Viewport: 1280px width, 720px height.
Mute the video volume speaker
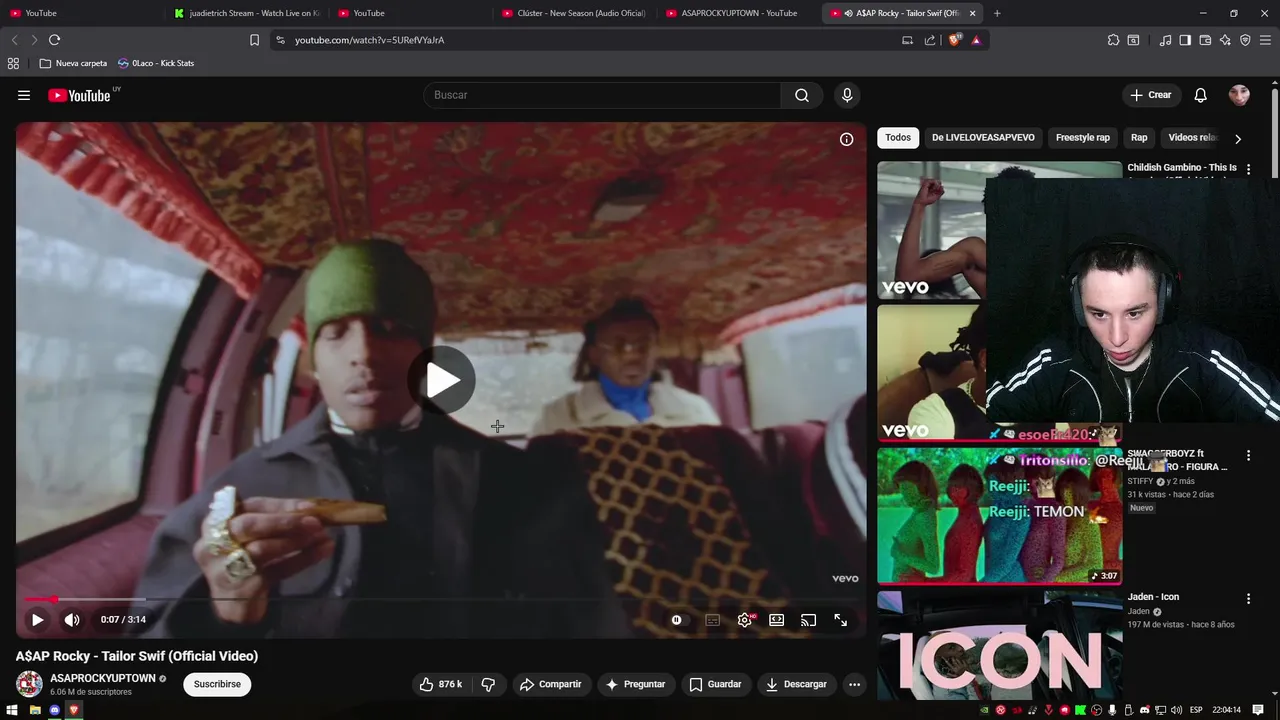[x=72, y=620]
